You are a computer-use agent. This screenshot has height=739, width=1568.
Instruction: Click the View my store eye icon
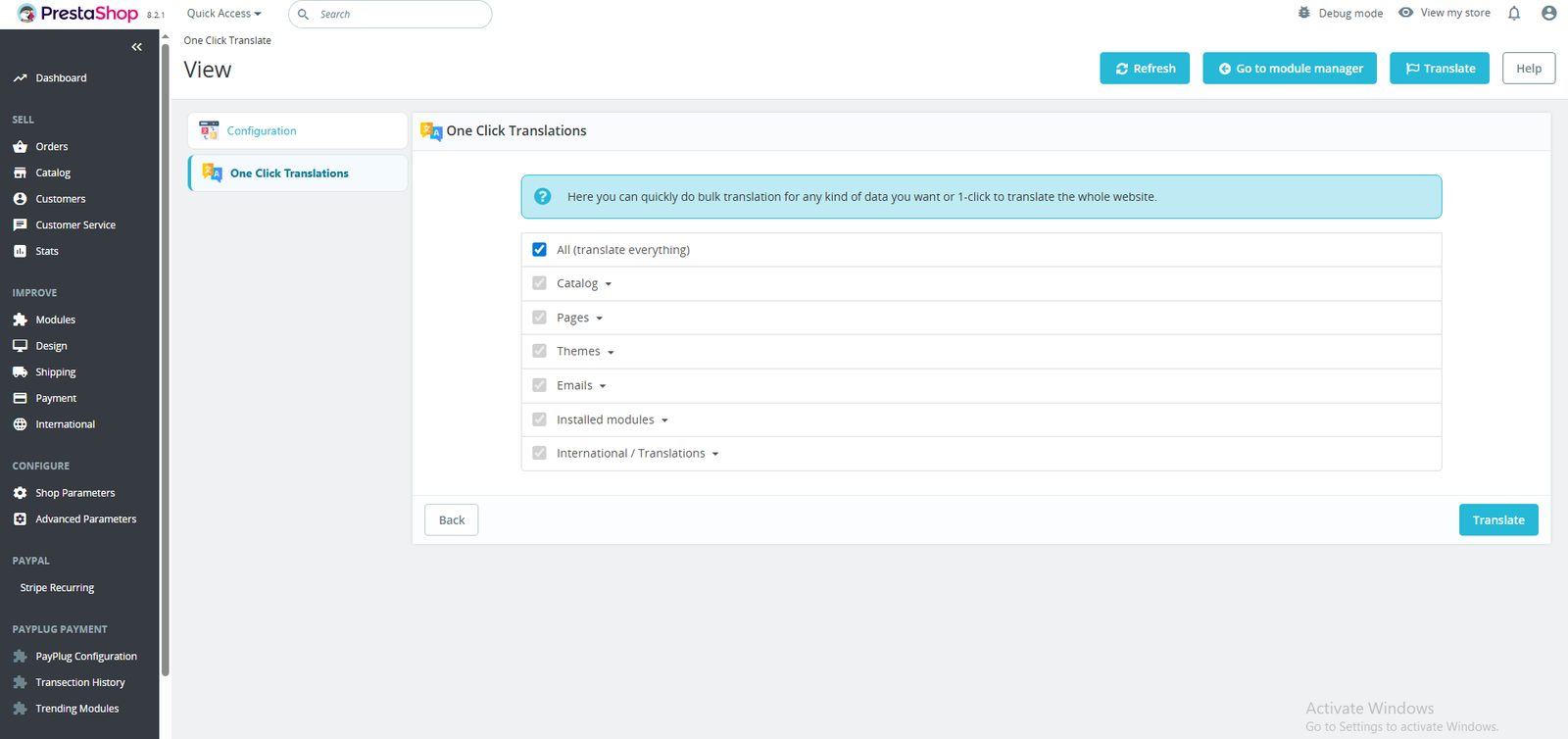click(x=1405, y=13)
